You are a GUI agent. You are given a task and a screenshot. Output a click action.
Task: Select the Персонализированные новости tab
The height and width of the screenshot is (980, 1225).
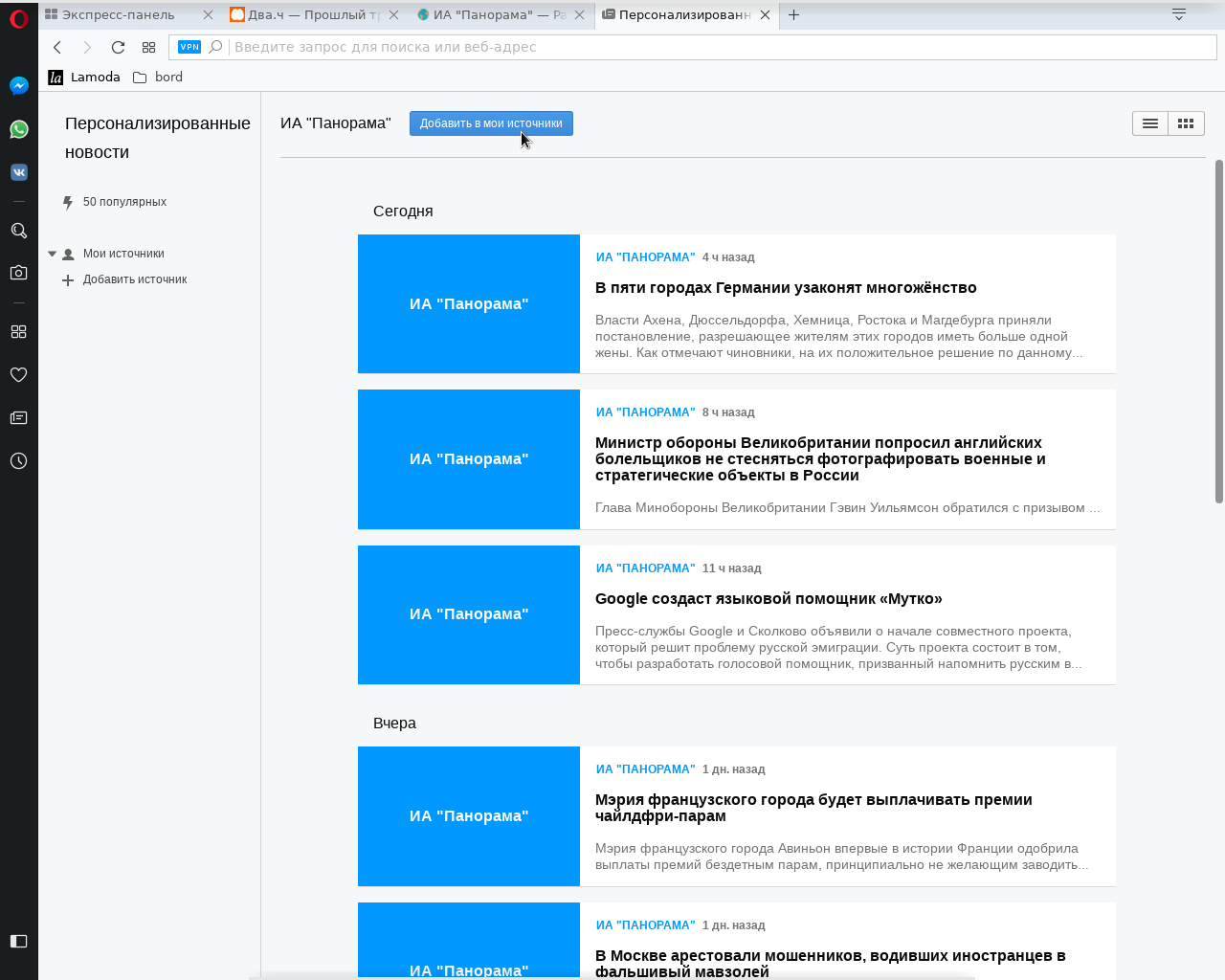686,14
